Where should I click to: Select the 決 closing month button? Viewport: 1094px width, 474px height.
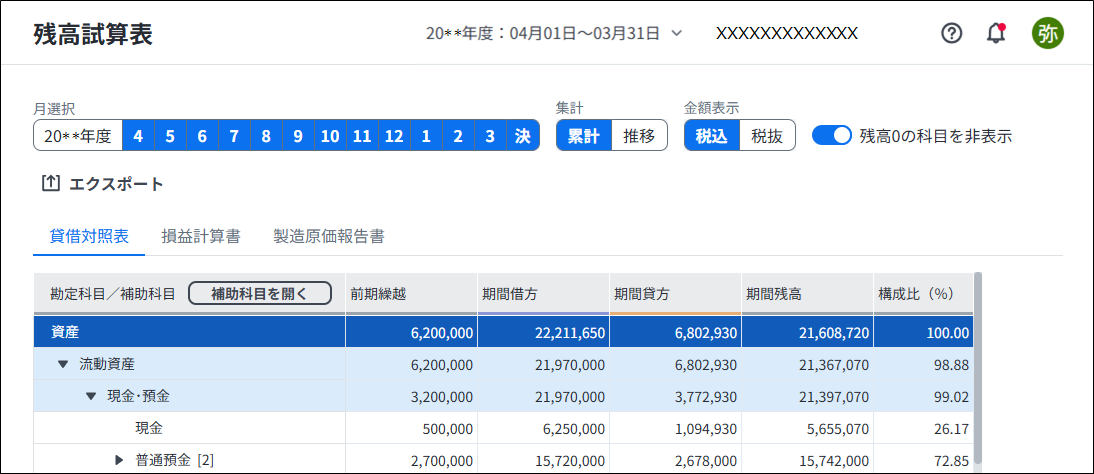(x=523, y=136)
